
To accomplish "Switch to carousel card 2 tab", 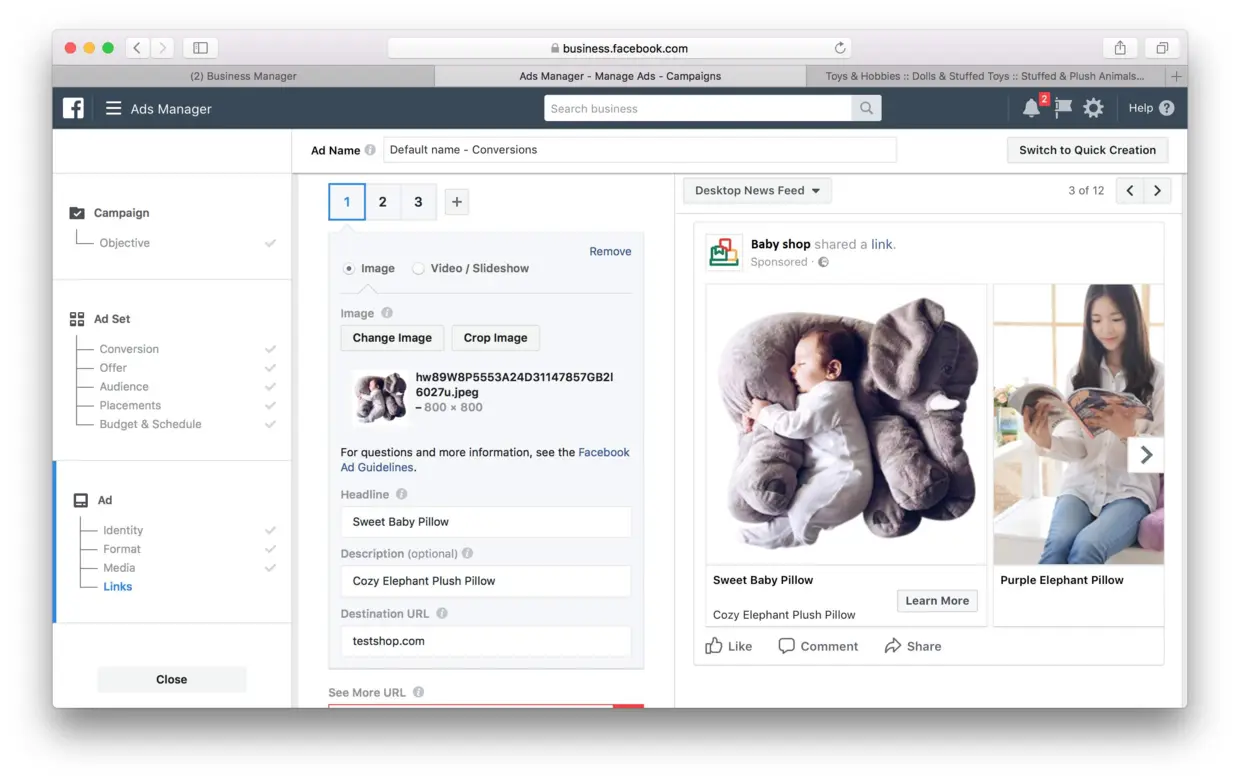I will [383, 202].
